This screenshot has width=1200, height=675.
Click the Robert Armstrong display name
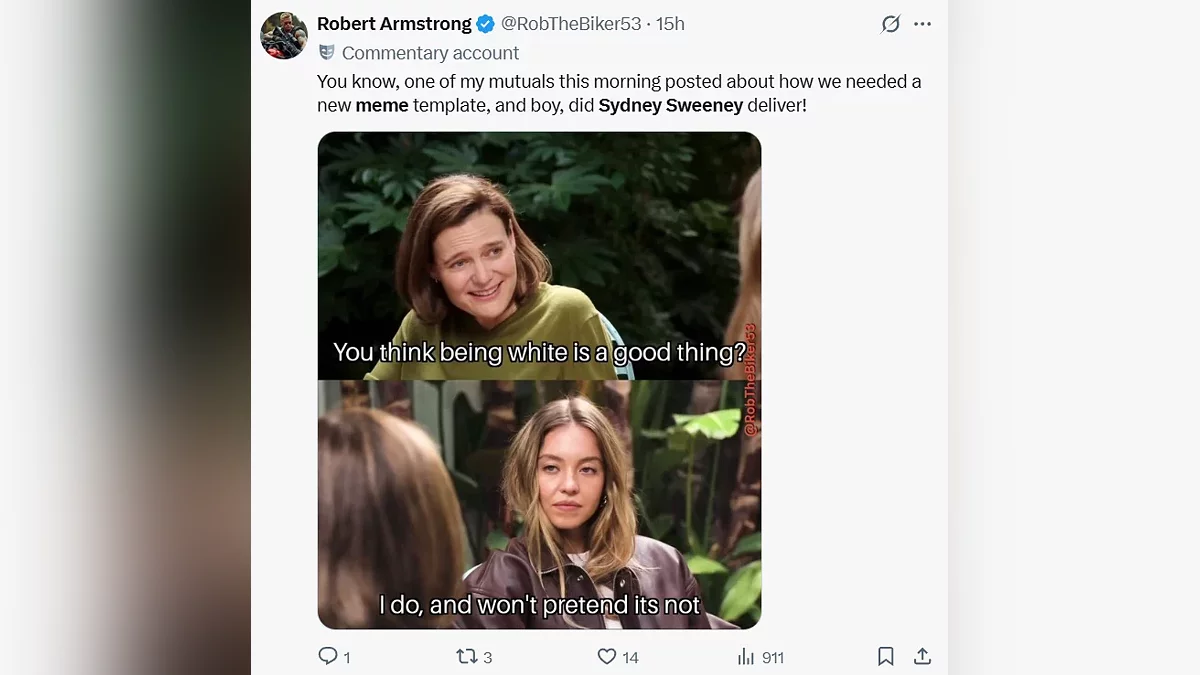tap(394, 24)
